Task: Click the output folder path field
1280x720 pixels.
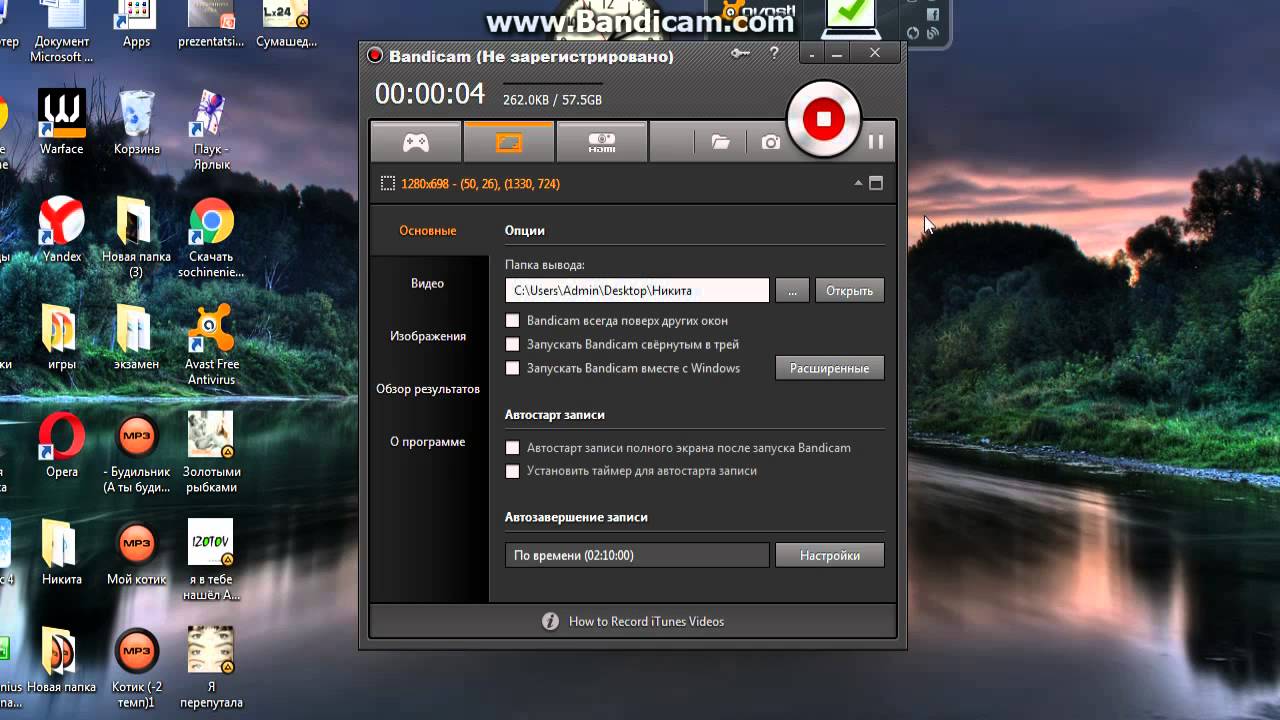Action: pos(637,290)
